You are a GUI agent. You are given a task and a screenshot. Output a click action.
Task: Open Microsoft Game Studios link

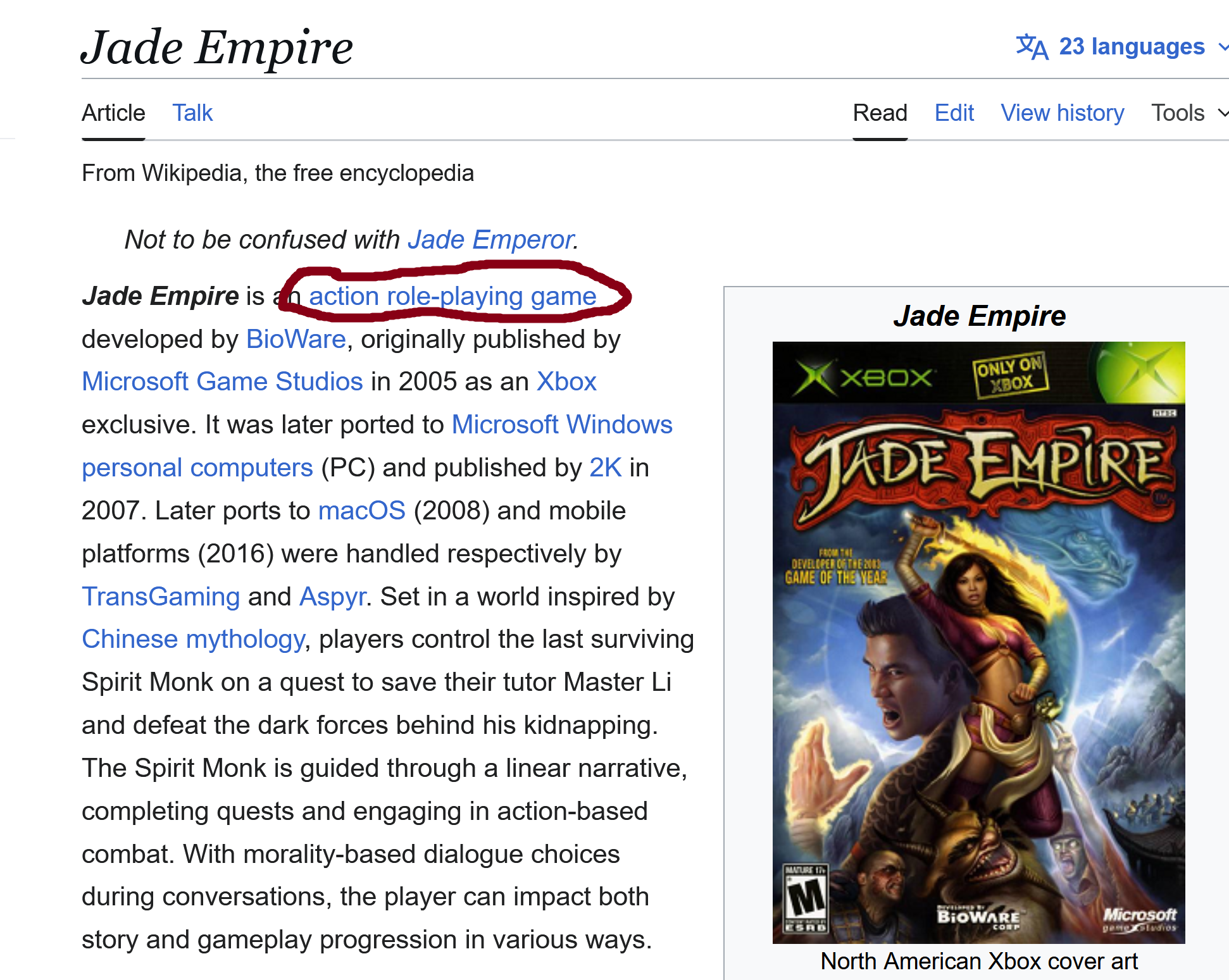pyautogui.click(x=222, y=382)
